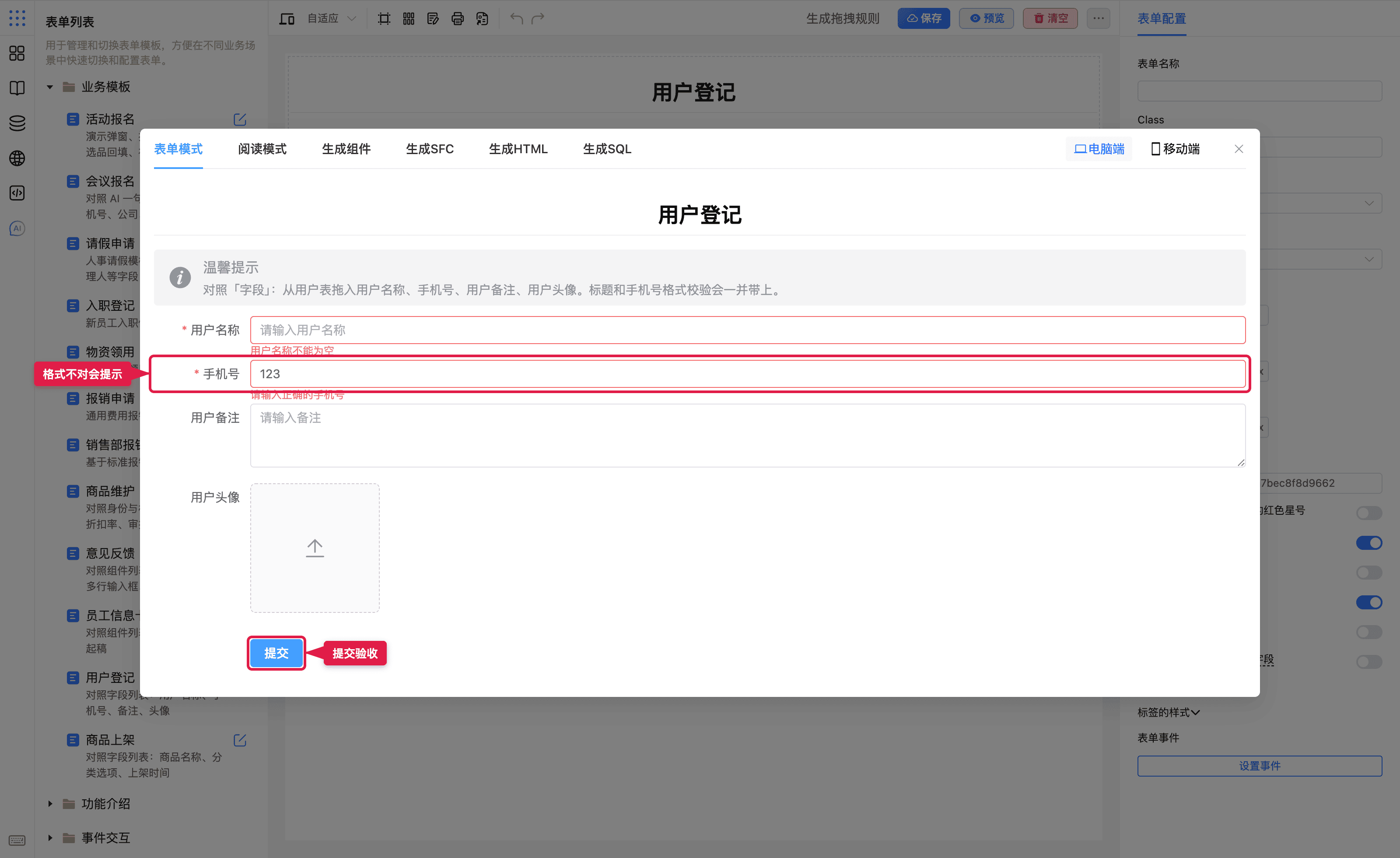Screen dimensions: 1400x858
Task: Click the 设置事件 button
Action: [1260, 766]
